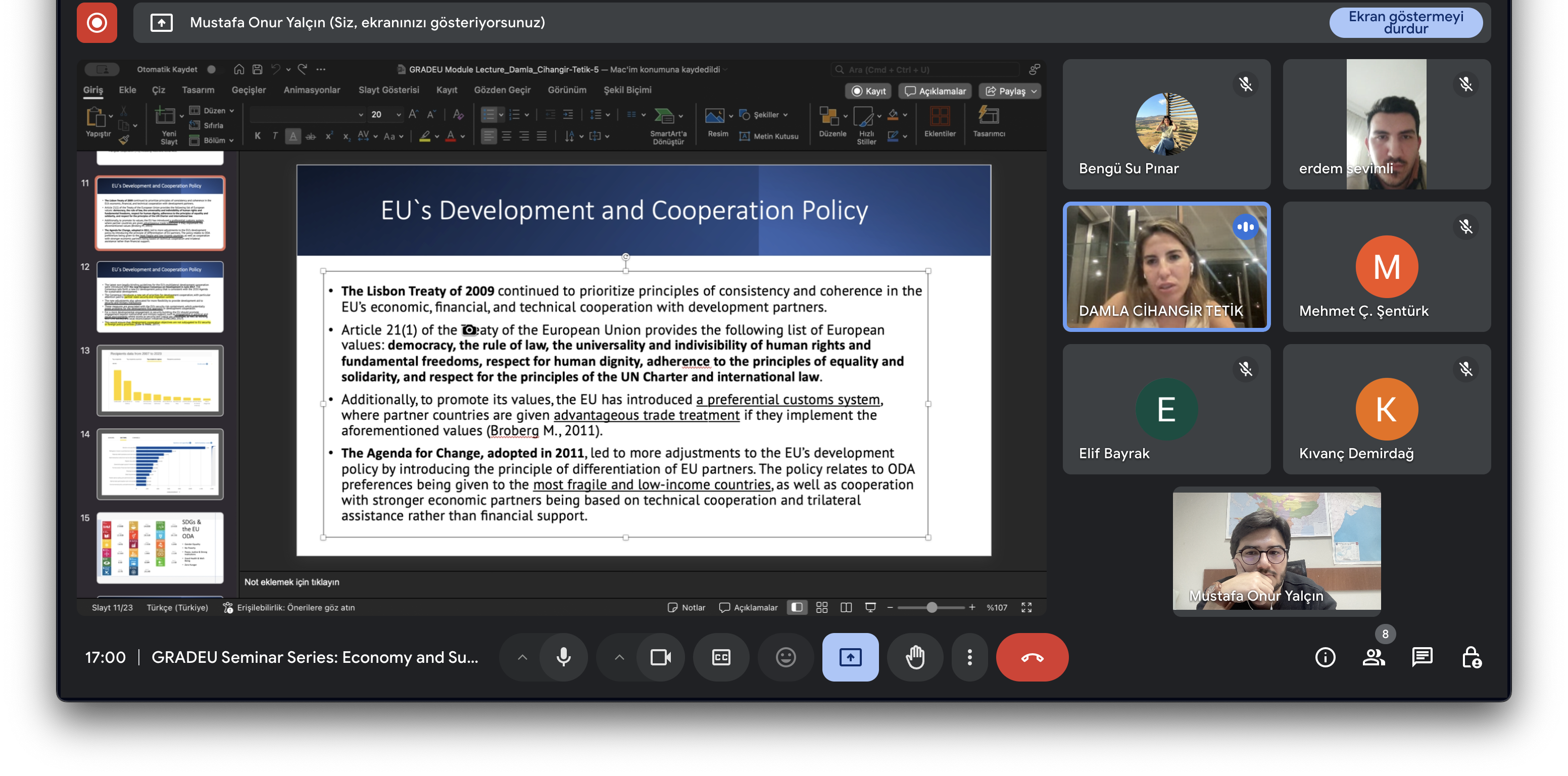Screen dimensions: 1568x776
Task: Show the participants list
Action: 1373,657
